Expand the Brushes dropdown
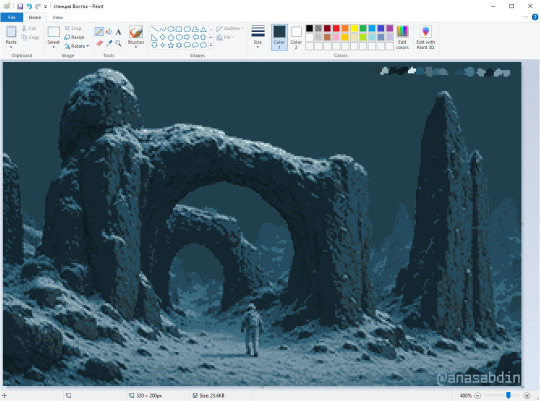This screenshot has height=401, width=540. click(x=136, y=47)
